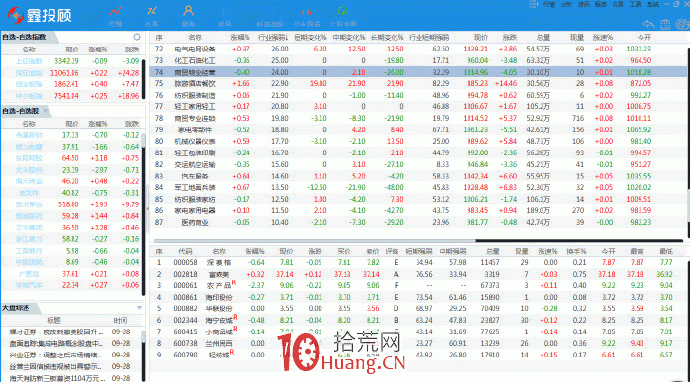
Task: Open watchlist stock 贵州茅台 priced 516.80
Action: 71,205
